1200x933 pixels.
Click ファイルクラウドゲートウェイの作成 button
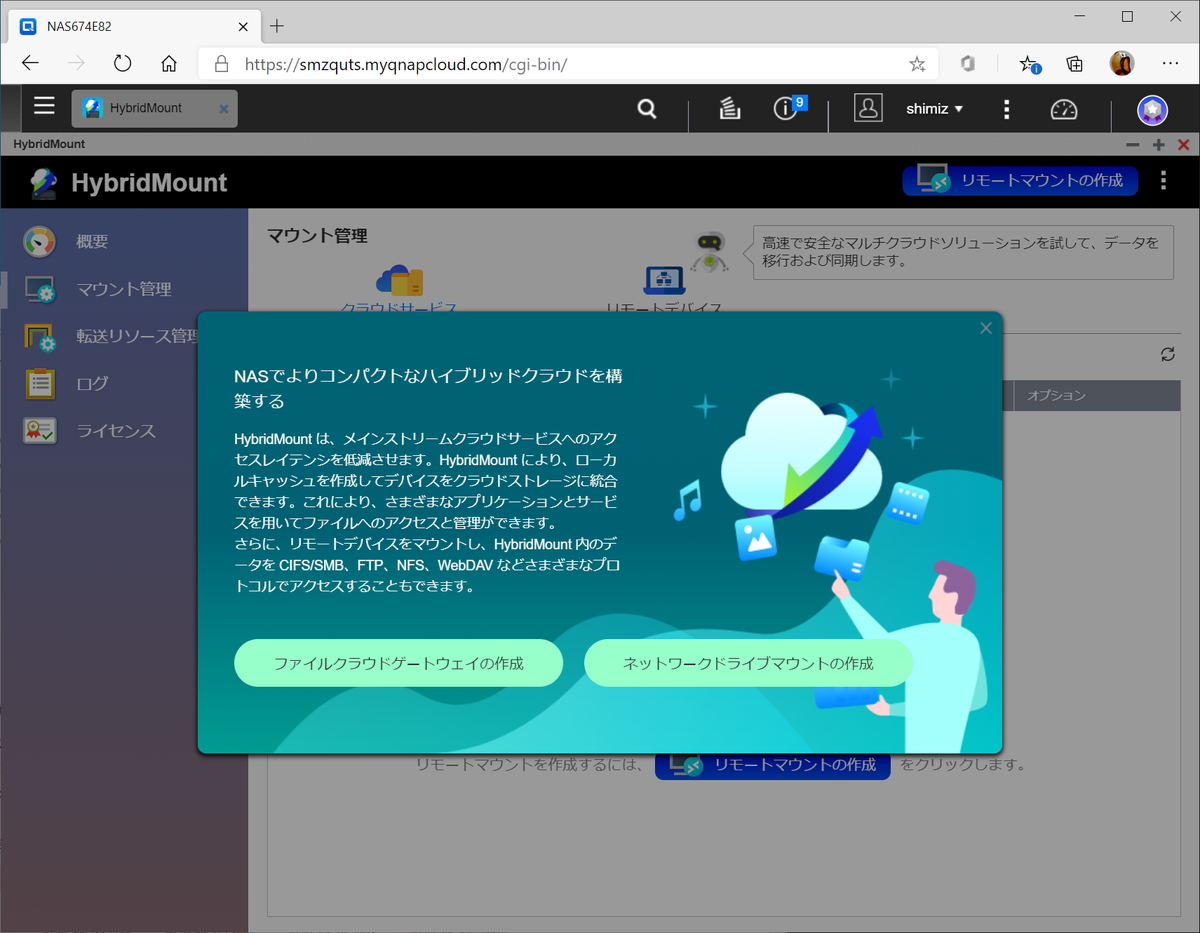pyautogui.click(x=398, y=663)
